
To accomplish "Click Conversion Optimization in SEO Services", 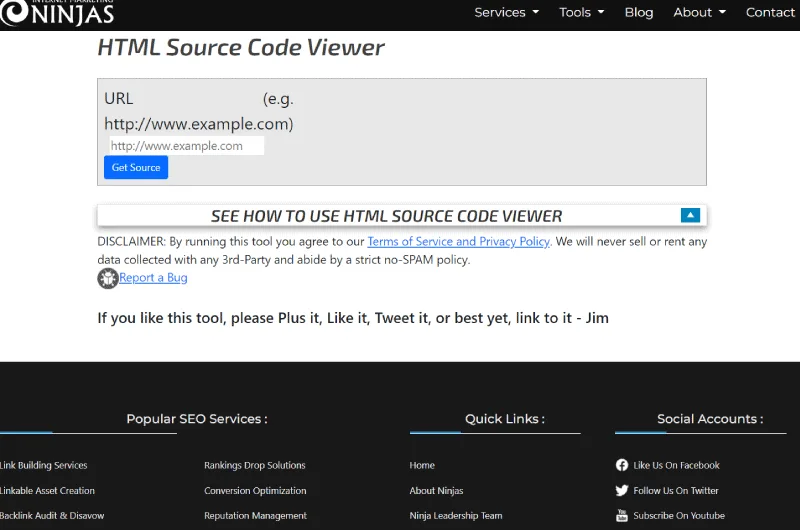I will coord(255,491).
